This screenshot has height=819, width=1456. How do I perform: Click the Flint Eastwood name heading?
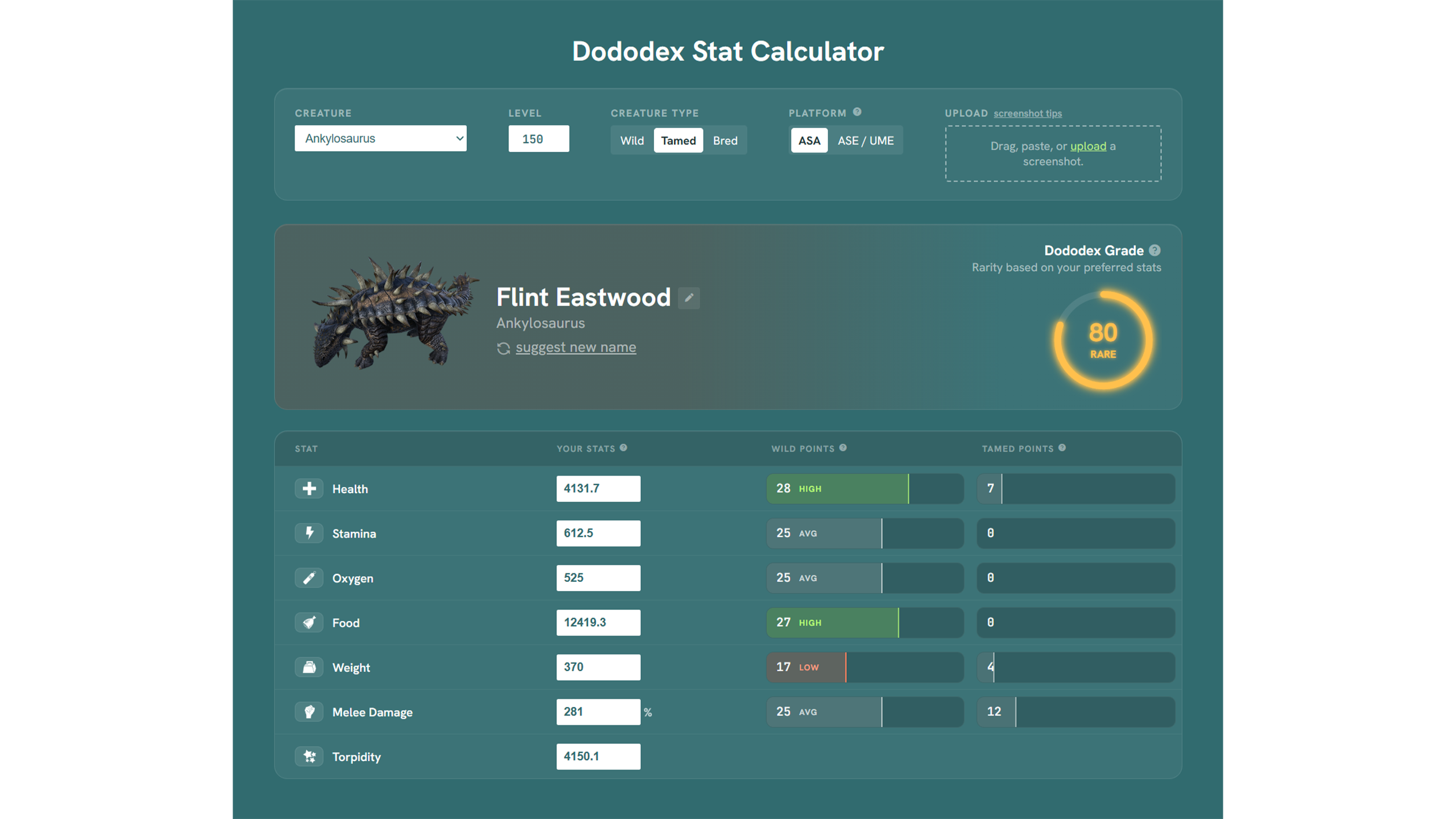(584, 297)
